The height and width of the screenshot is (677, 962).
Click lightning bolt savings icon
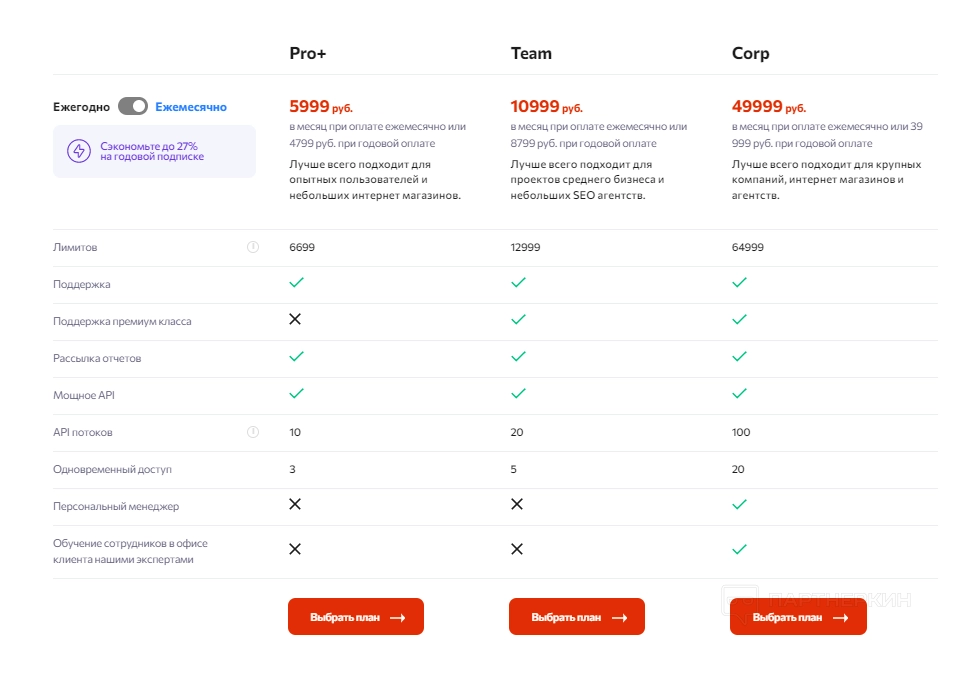coord(78,151)
